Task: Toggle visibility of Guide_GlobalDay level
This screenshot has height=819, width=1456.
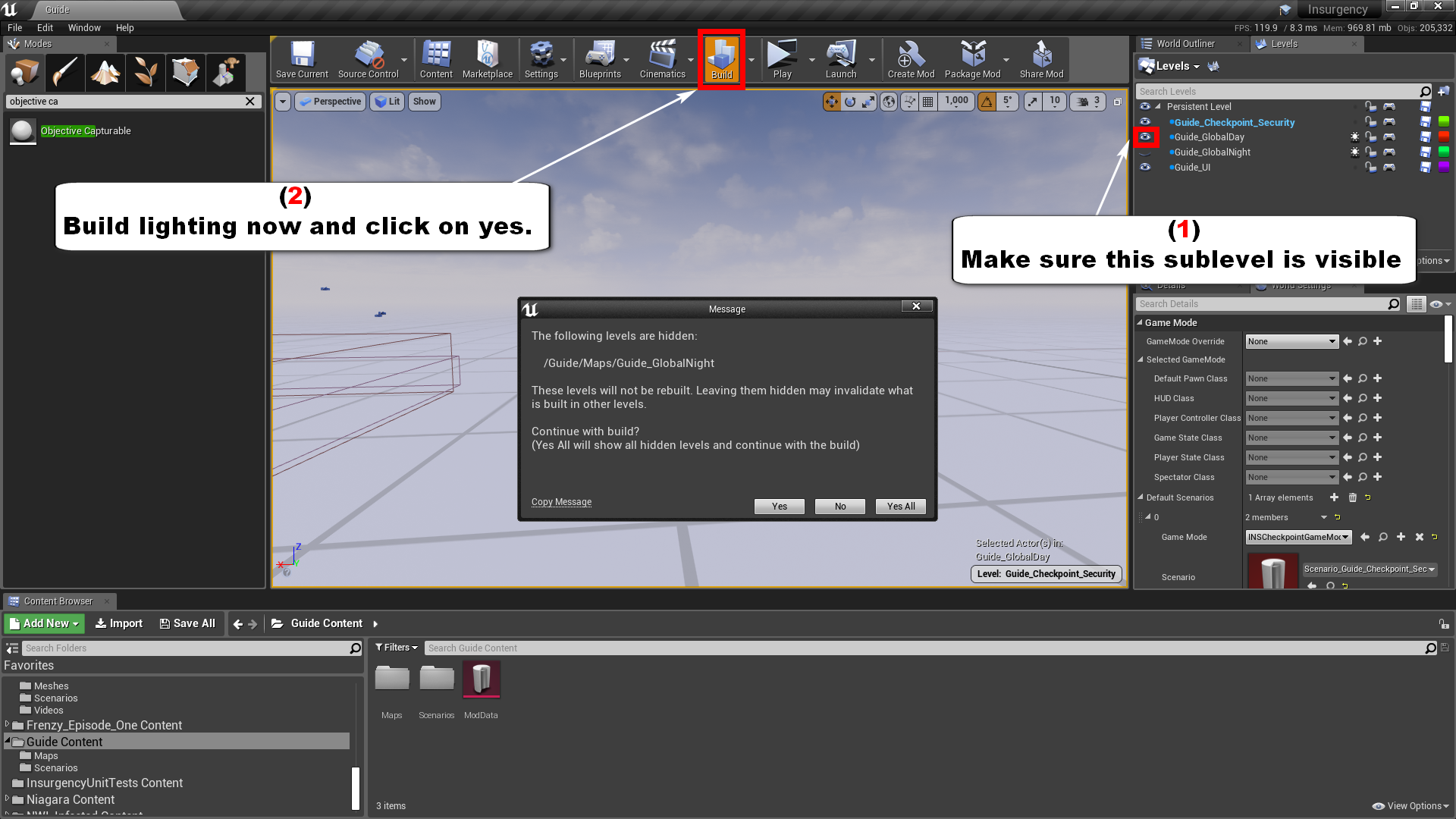Action: pyautogui.click(x=1145, y=137)
